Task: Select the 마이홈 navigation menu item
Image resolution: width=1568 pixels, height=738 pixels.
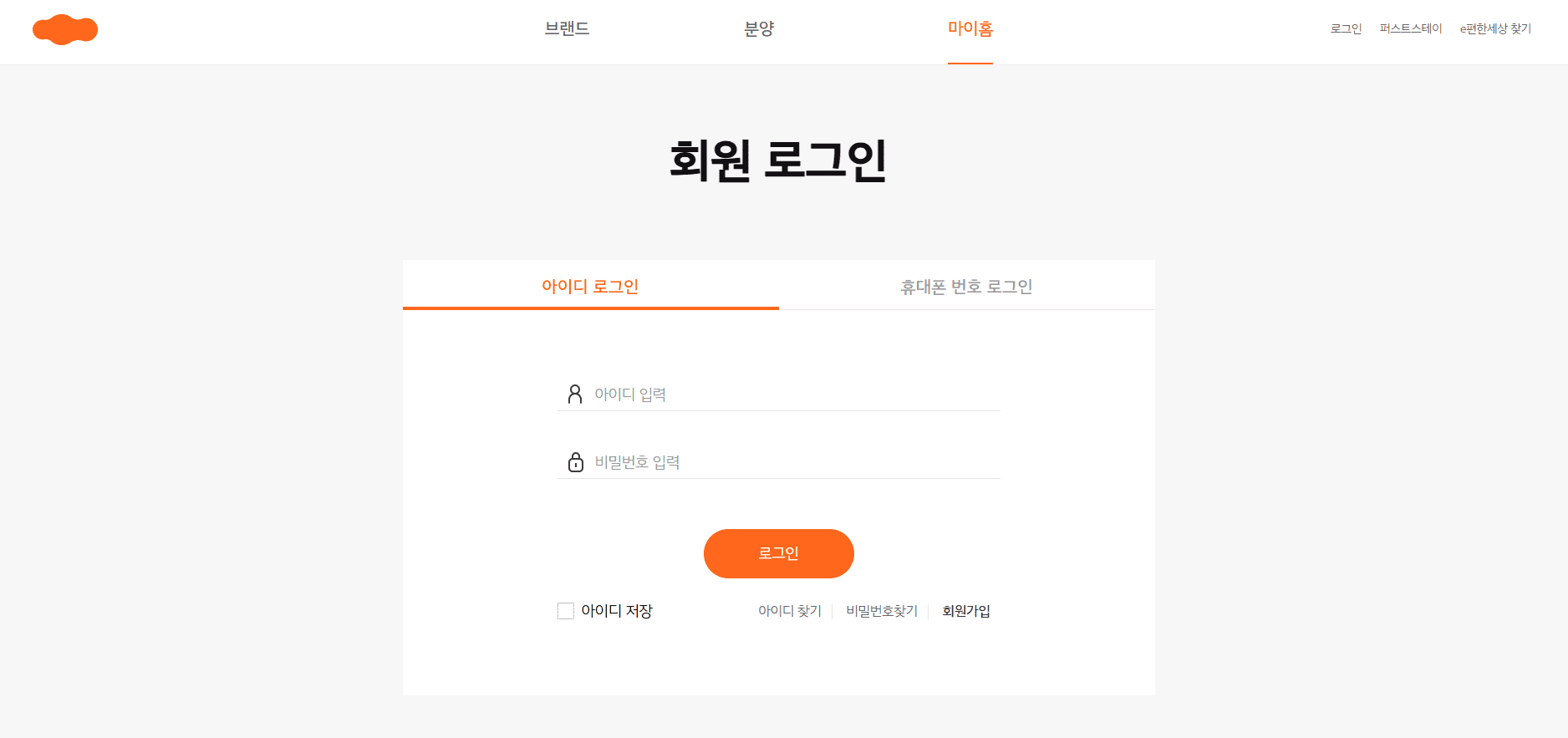Action: click(x=970, y=28)
